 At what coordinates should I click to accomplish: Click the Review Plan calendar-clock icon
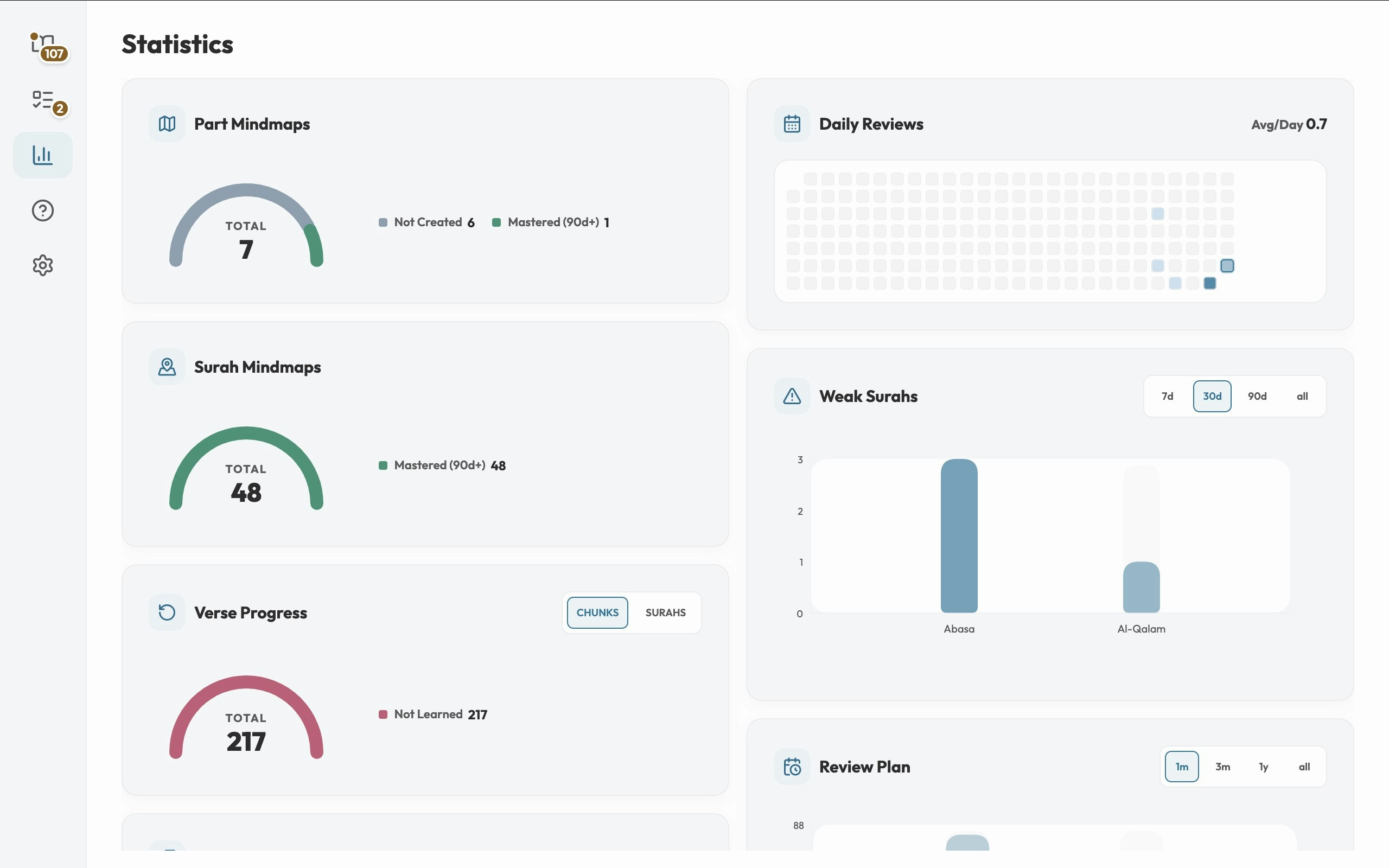coord(792,767)
